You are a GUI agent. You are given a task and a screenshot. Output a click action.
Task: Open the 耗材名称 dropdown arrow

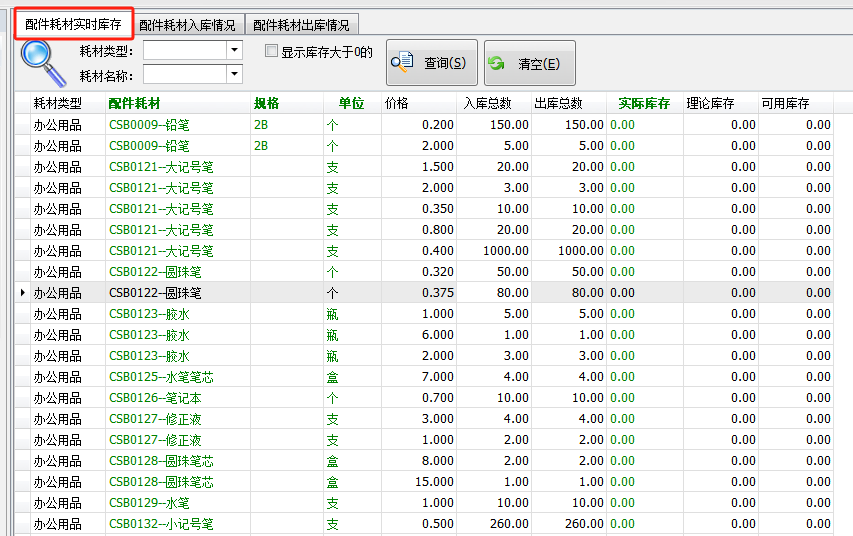tap(234, 74)
